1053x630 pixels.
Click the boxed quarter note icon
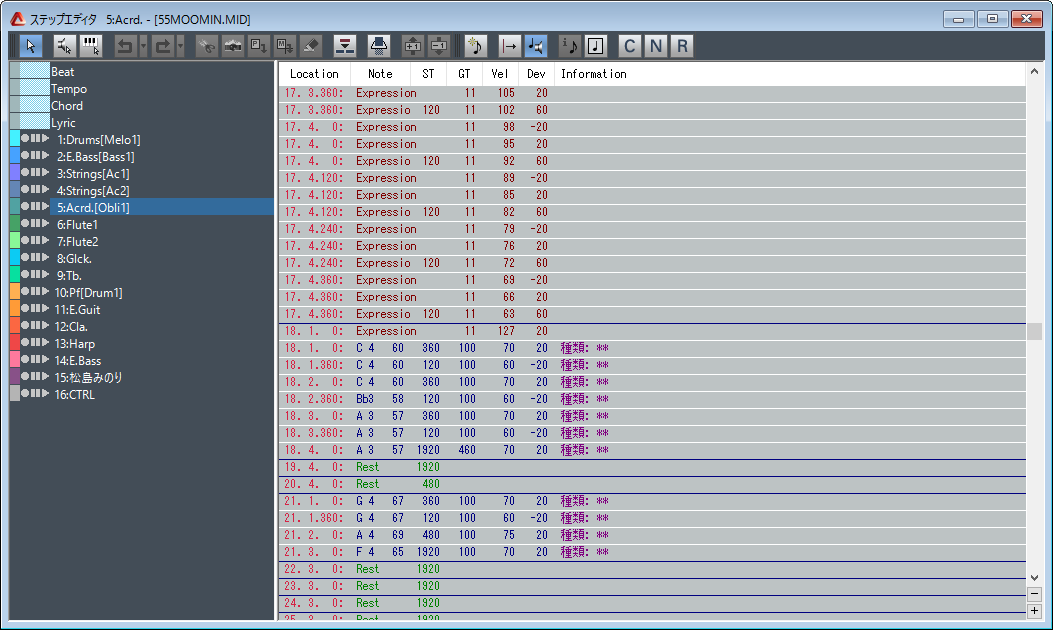coord(596,46)
